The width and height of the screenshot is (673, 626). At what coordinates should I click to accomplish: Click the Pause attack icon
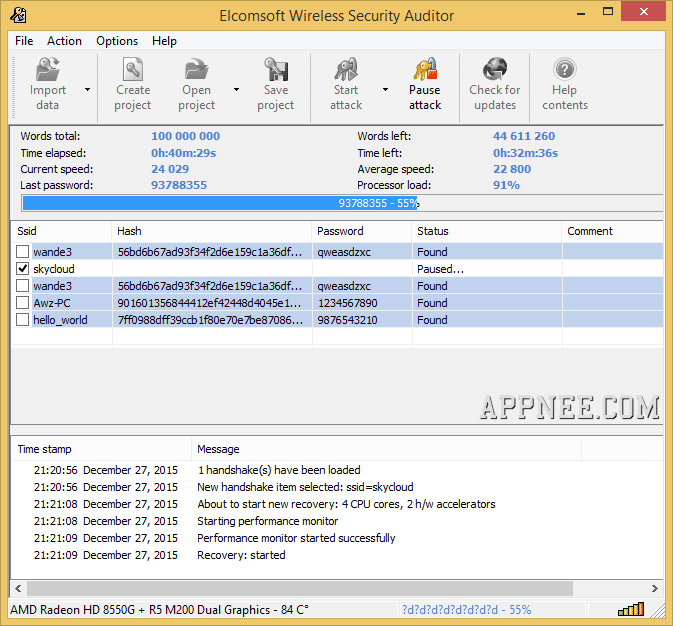coord(425,70)
